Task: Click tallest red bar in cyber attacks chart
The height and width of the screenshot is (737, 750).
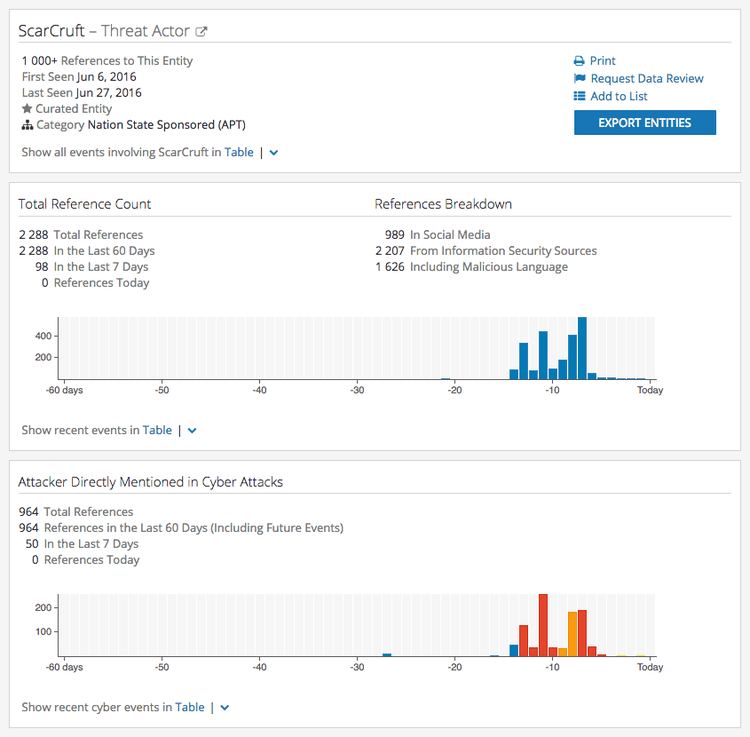Action: 543,625
